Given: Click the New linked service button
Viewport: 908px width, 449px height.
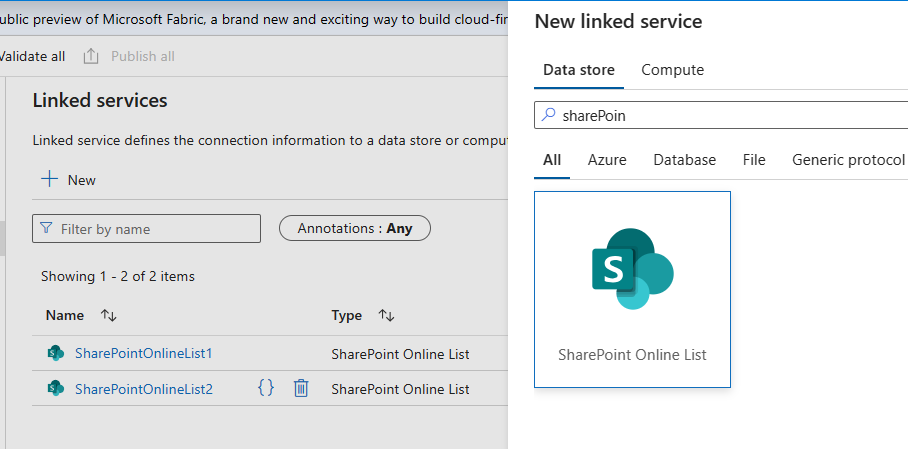Looking at the screenshot, I should 68,180.
